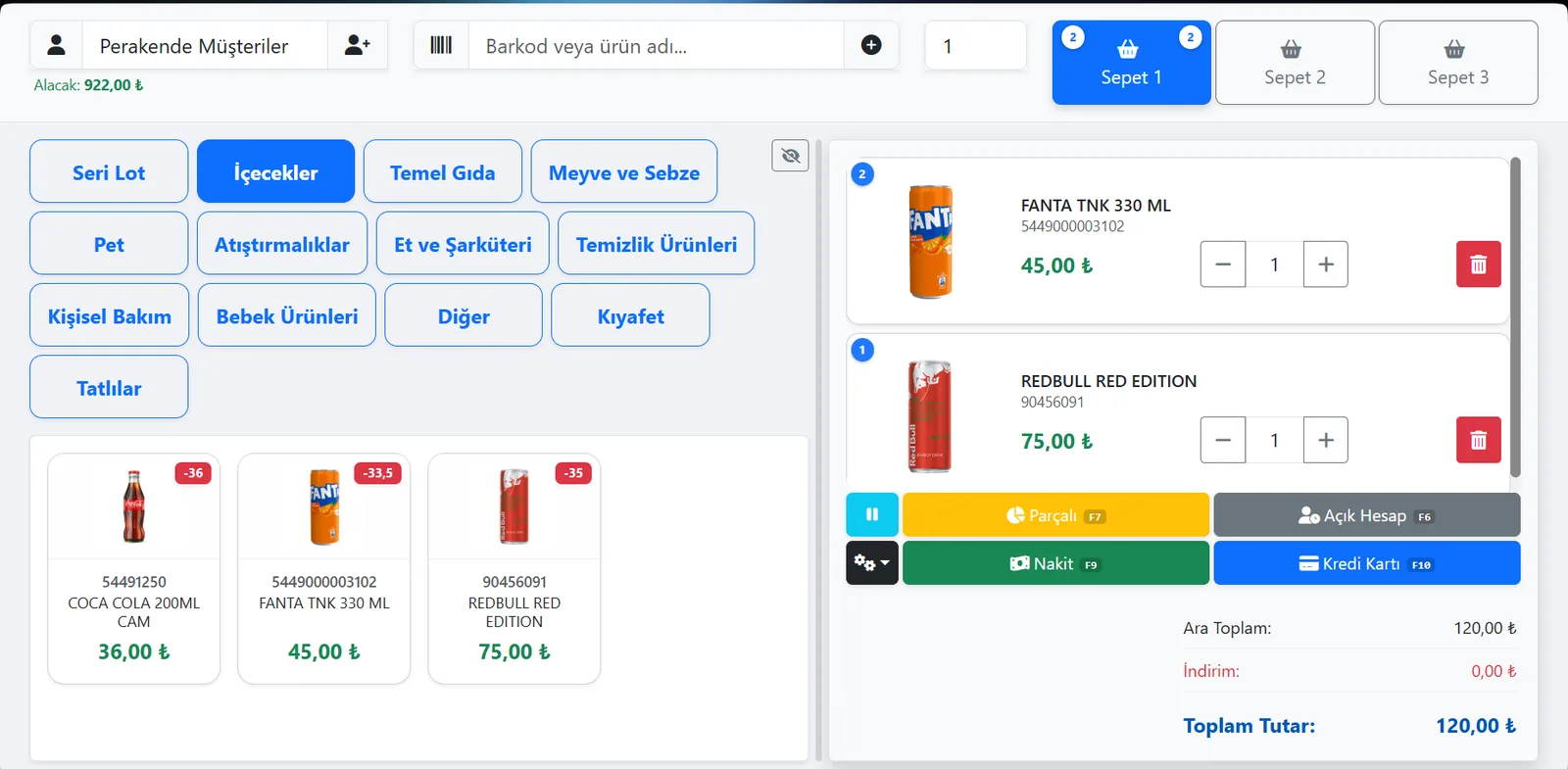Open the Atıştırmalıklar category

click(x=282, y=243)
